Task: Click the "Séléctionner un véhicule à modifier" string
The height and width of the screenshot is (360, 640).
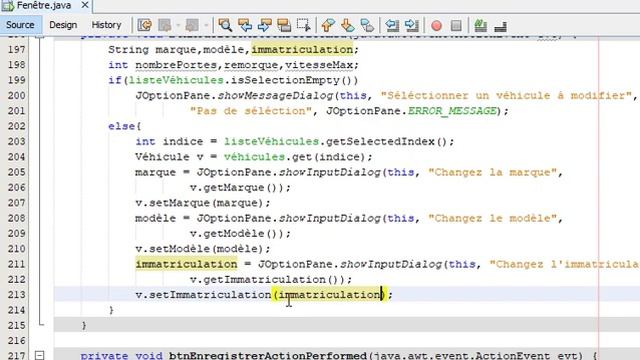Action: point(506,96)
